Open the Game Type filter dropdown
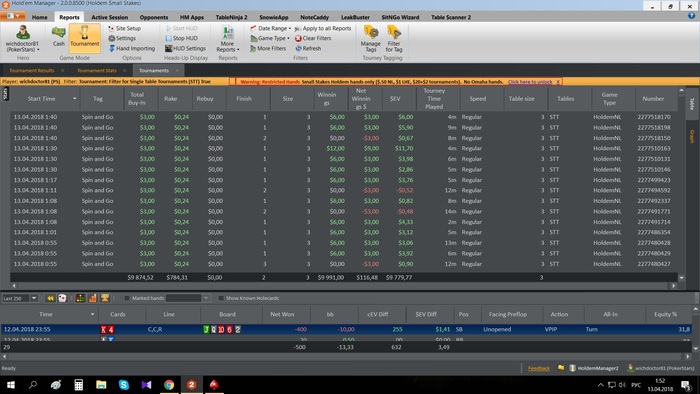 coord(270,38)
